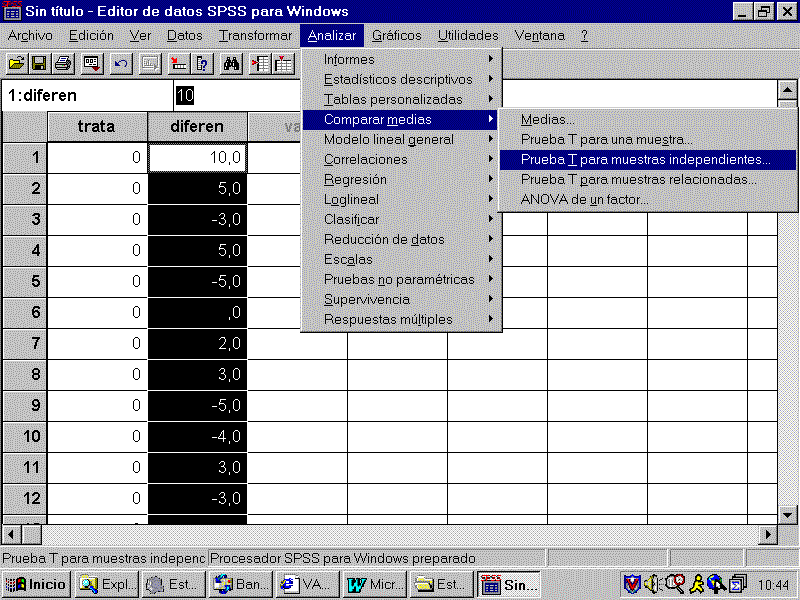The image size is (800, 600).
Task: Switch to the Est.. taskbar button with folder icon
Action: click(441, 584)
